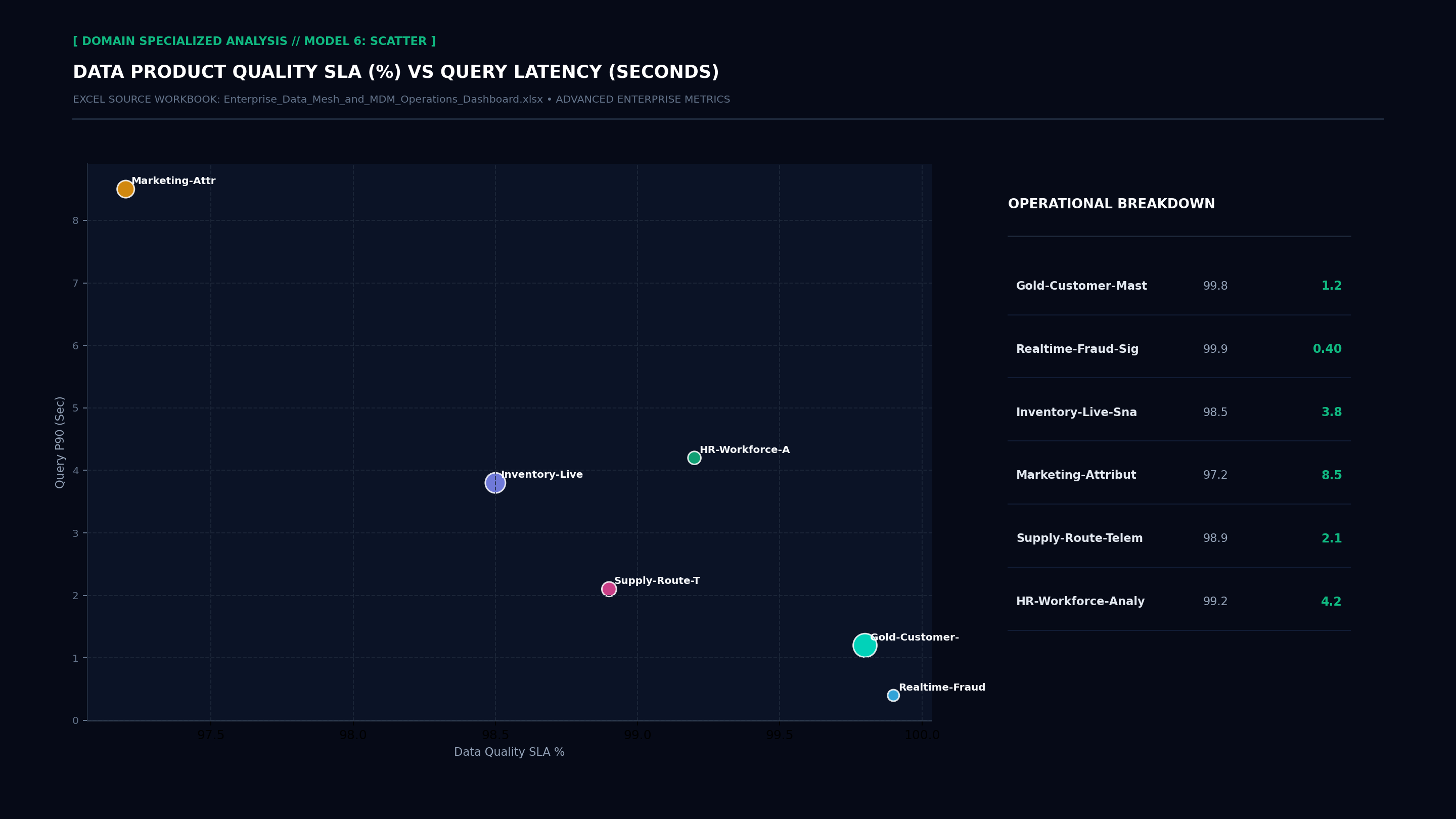
Task: Click the 8.5 latency value
Action: [1331, 475]
